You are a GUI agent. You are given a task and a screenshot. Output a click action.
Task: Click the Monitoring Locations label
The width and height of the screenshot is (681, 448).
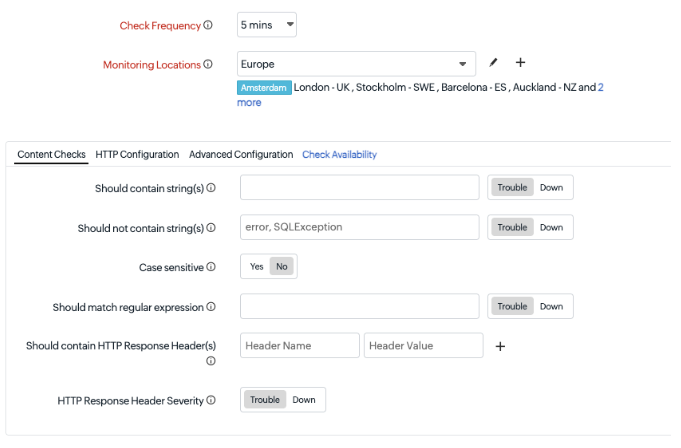[152, 65]
